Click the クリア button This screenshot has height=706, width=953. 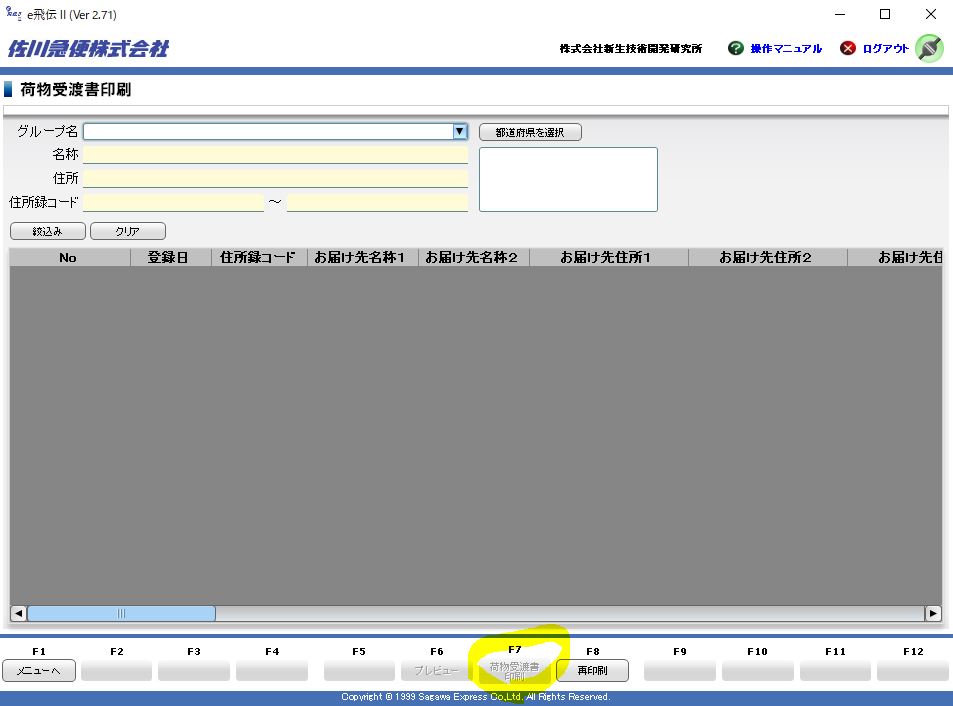coord(128,231)
